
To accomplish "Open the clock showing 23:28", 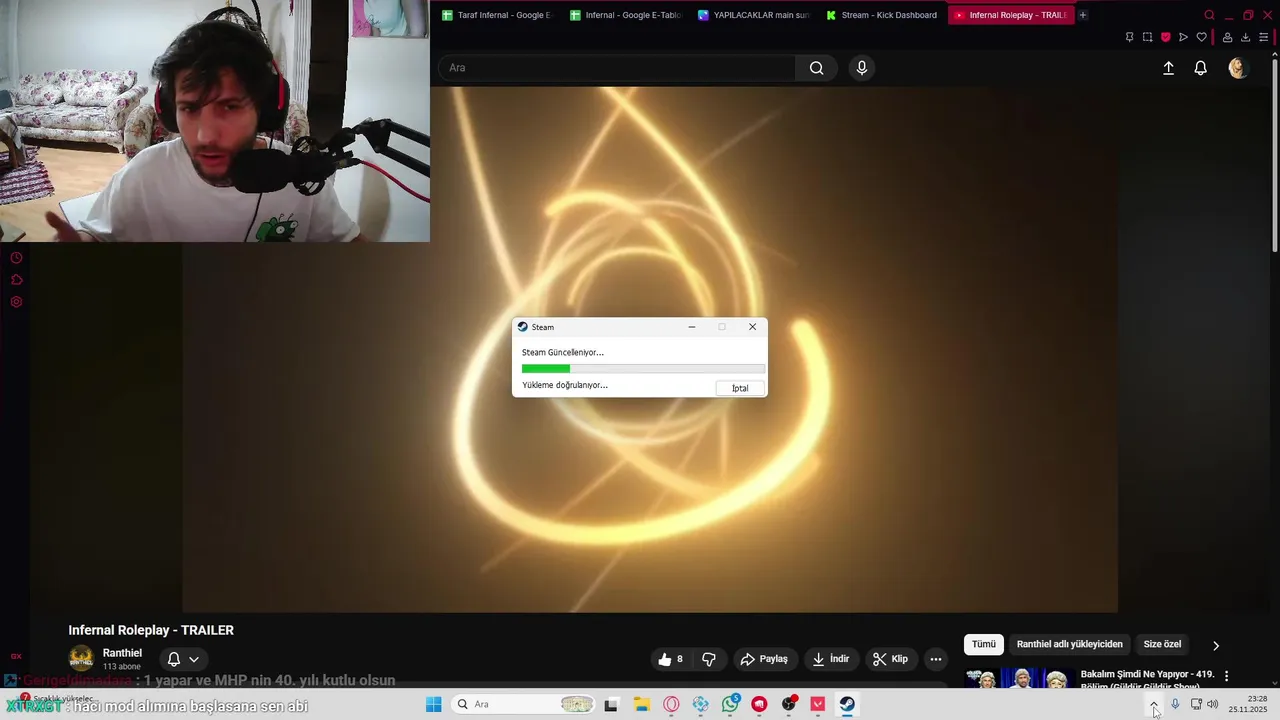I will click(x=1248, y=704).
